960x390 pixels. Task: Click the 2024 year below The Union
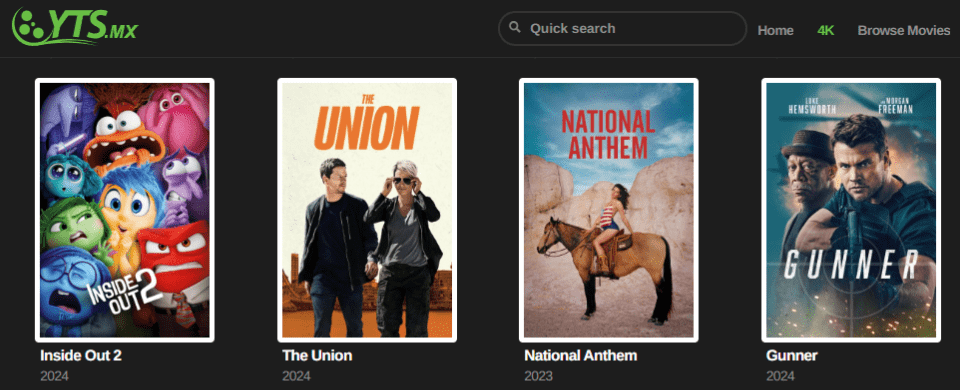296,375
